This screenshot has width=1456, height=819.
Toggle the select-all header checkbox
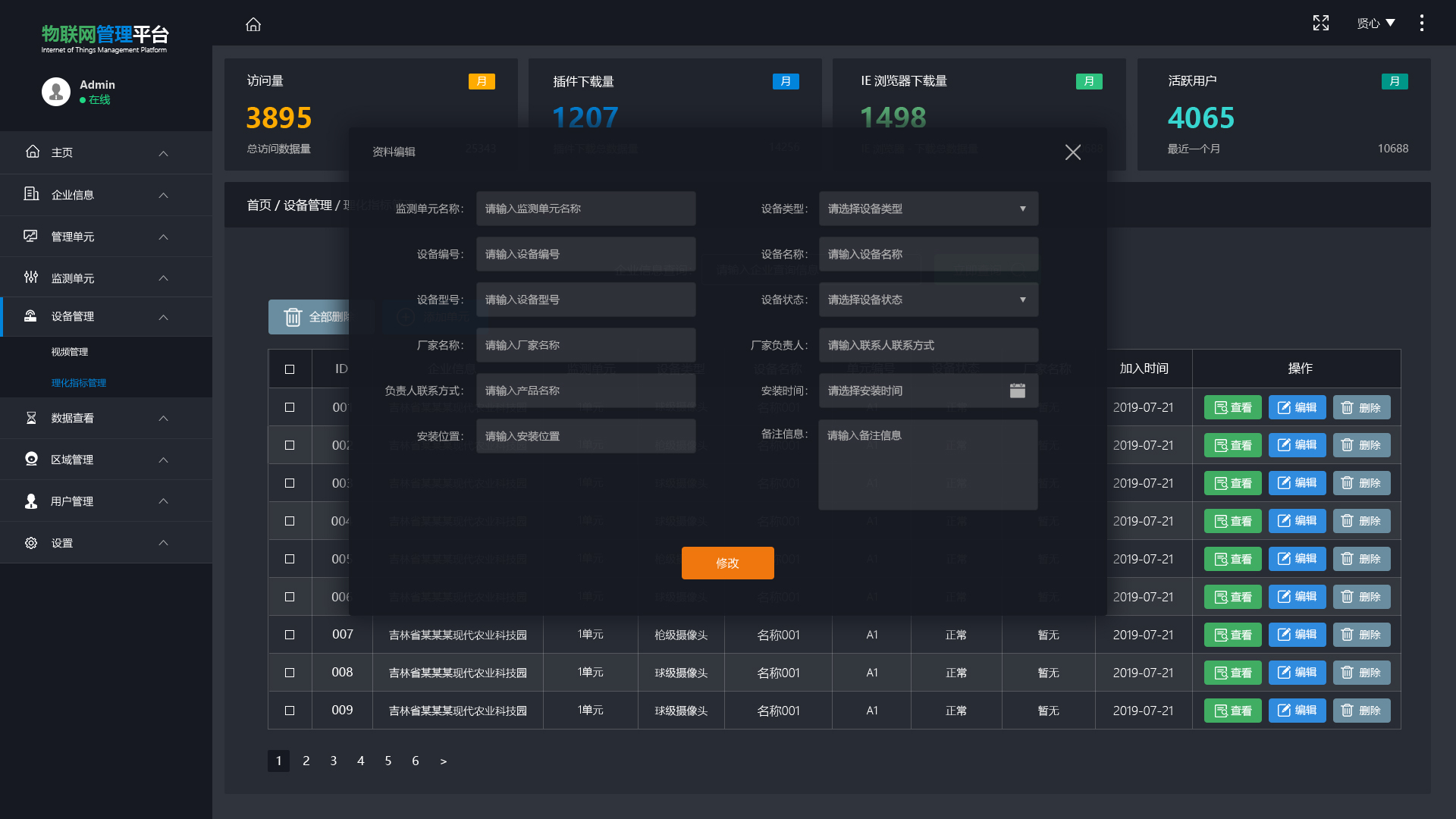(290, 369)
